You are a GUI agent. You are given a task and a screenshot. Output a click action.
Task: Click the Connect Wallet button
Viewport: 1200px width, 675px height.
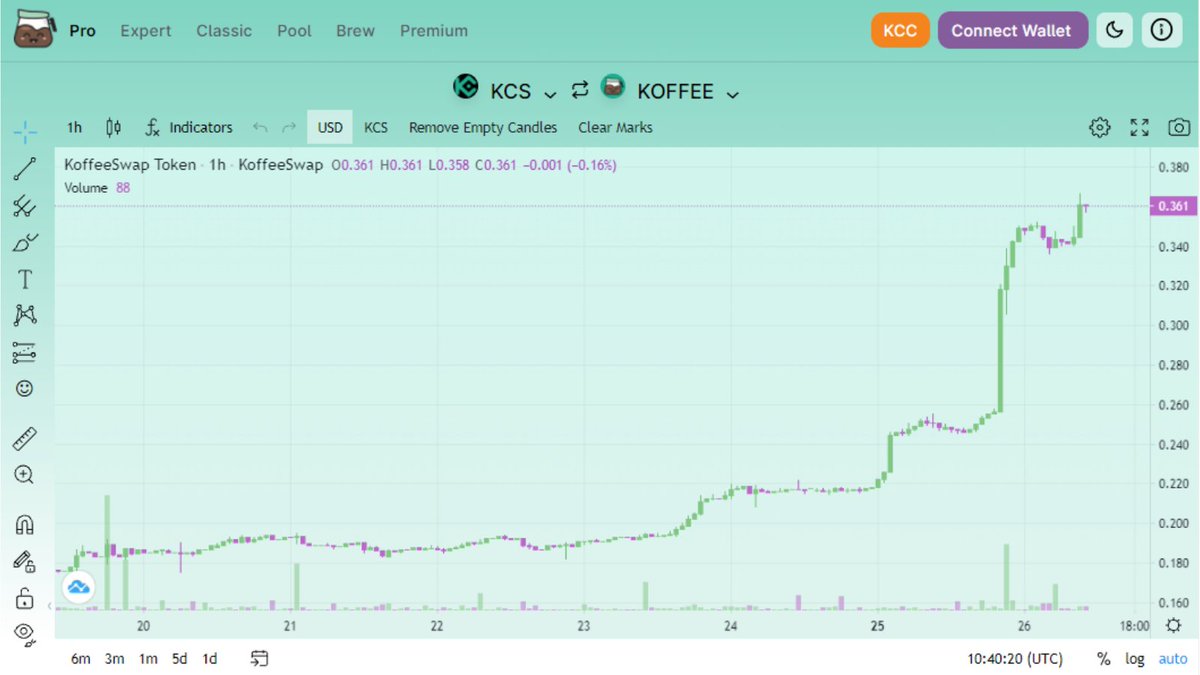(x=1013, y=30)
